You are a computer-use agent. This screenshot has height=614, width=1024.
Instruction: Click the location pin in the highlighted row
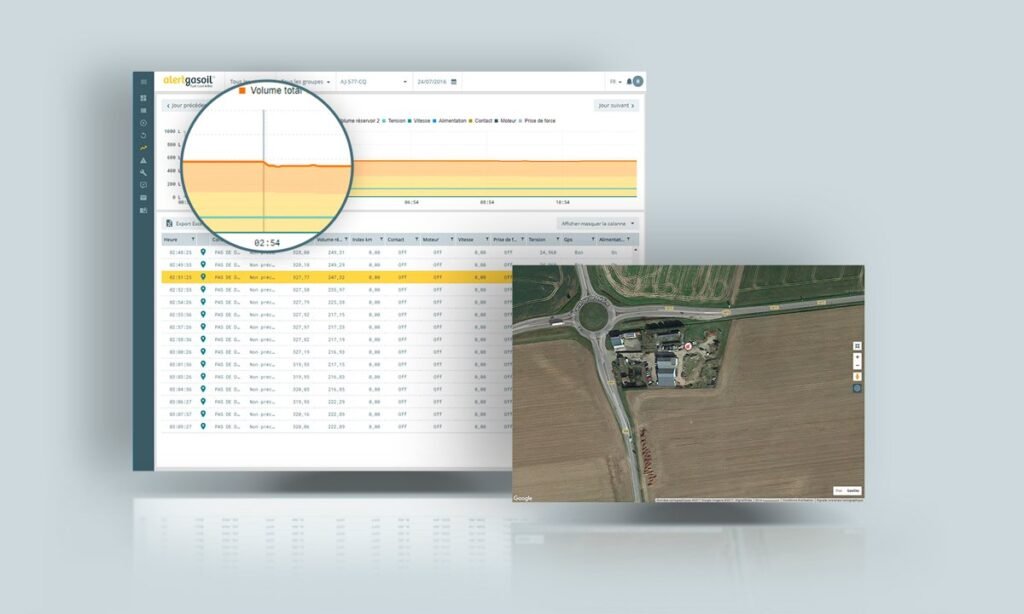[203, 277]
